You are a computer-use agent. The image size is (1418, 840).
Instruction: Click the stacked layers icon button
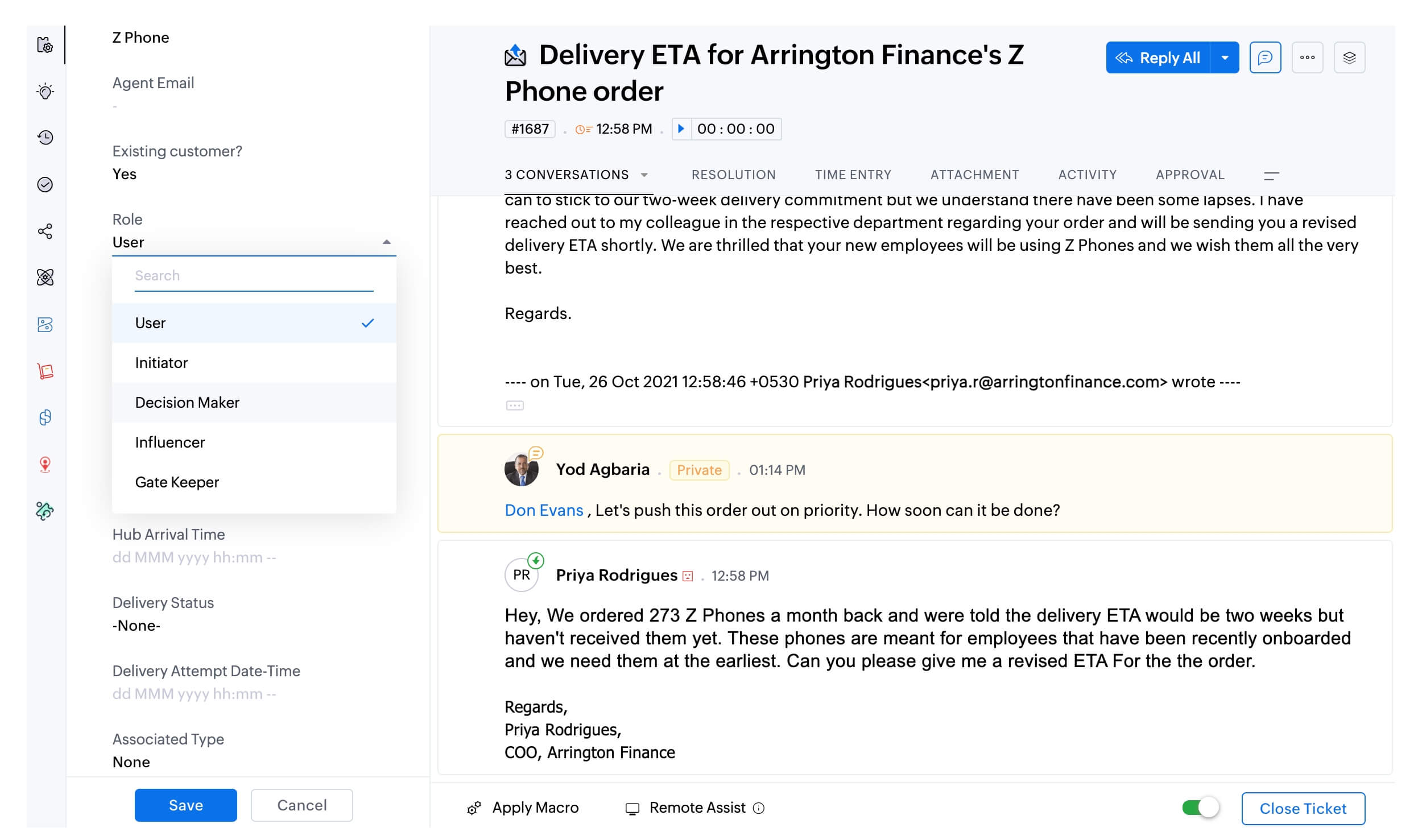[1349, 57]
